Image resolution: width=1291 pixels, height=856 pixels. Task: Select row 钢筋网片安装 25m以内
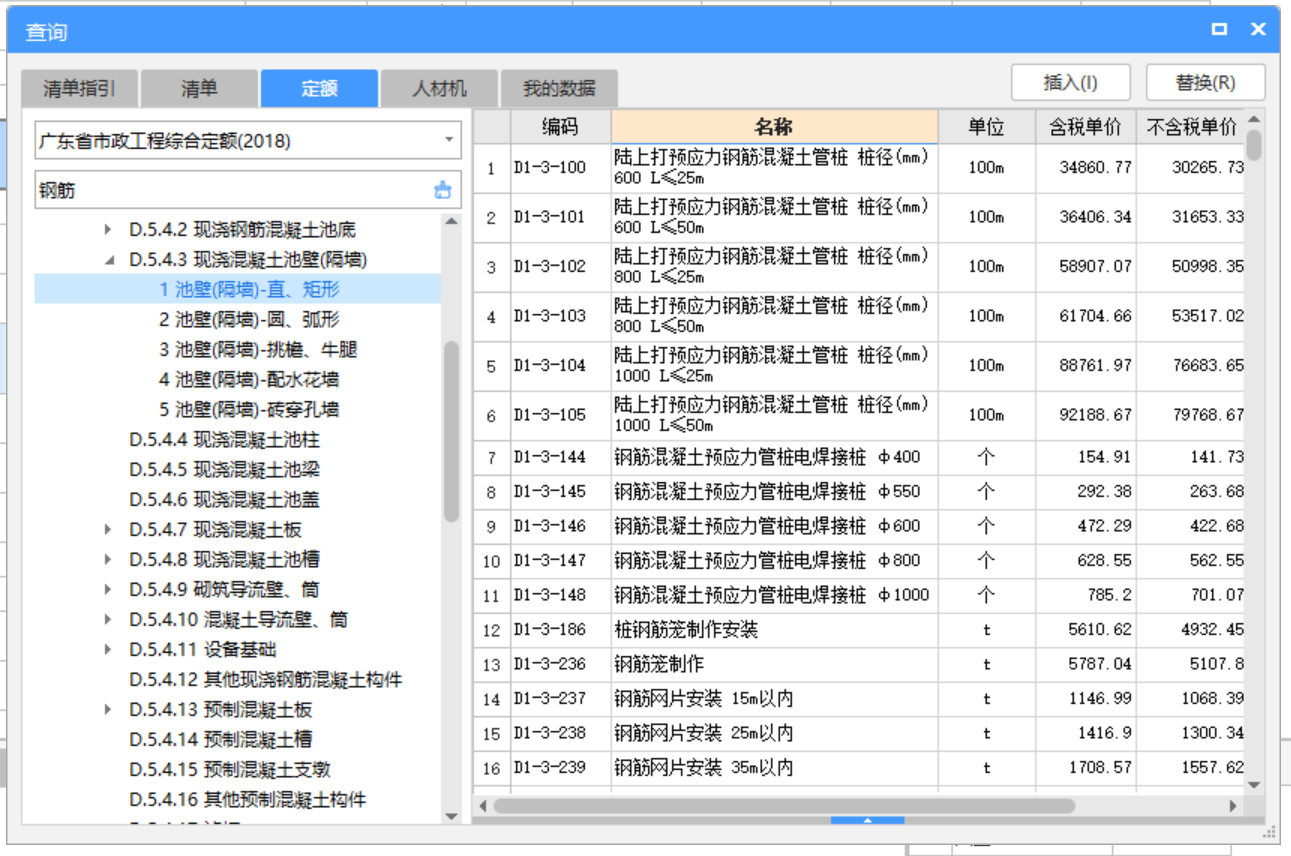point(774,733)
